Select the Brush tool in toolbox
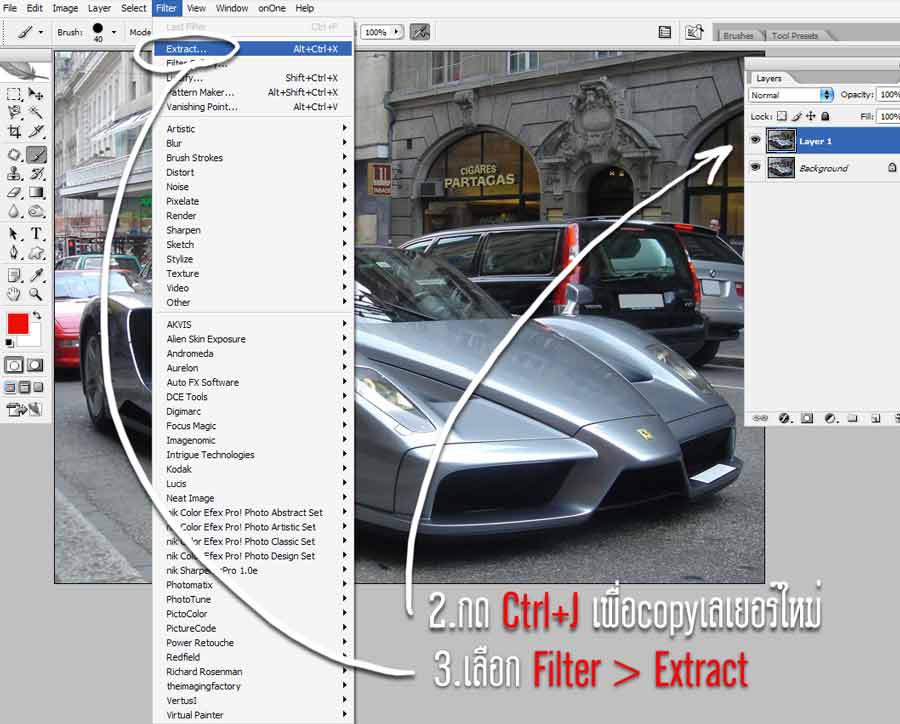The height and width of the screenshot is (724, 900). tap(36, 154)
